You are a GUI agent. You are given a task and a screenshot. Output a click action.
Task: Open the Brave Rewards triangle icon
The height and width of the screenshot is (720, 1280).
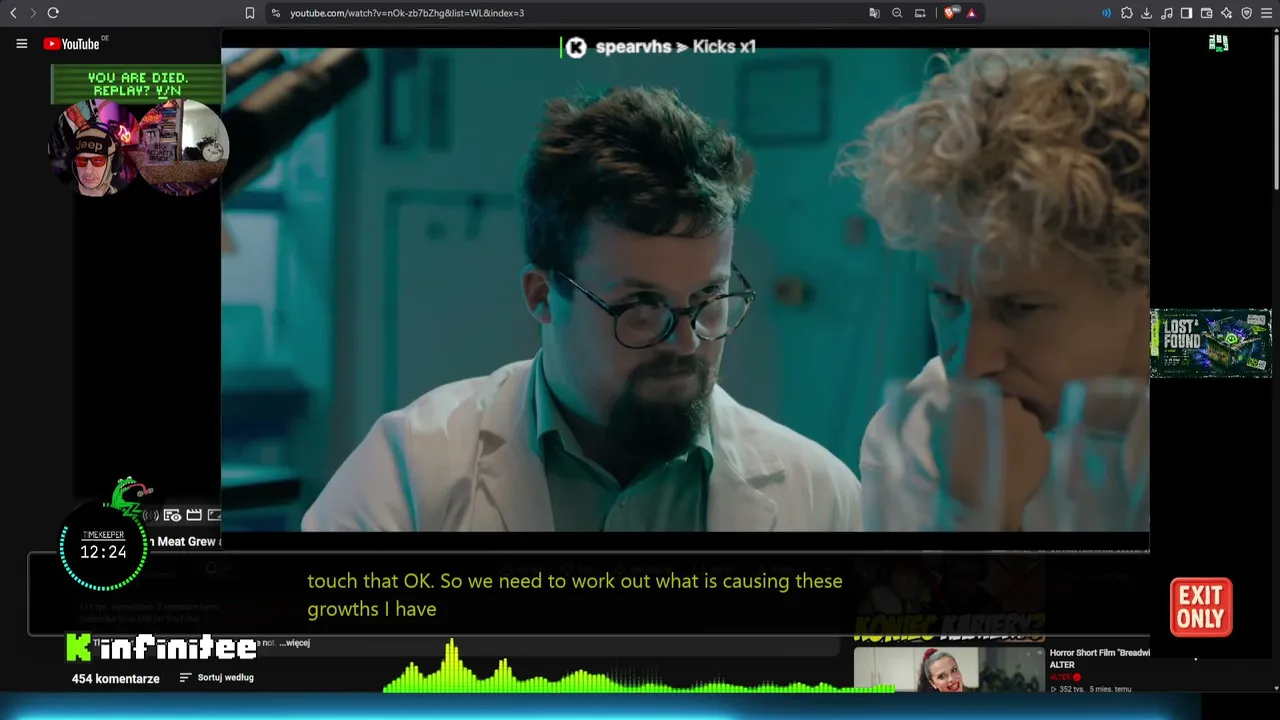tap(971, 13)
